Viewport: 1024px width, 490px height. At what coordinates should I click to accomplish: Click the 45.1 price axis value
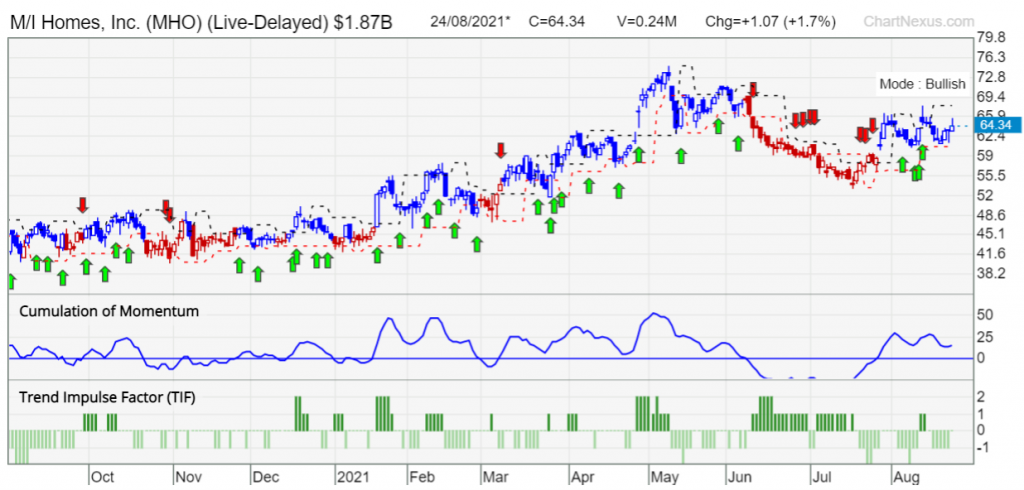989,234
